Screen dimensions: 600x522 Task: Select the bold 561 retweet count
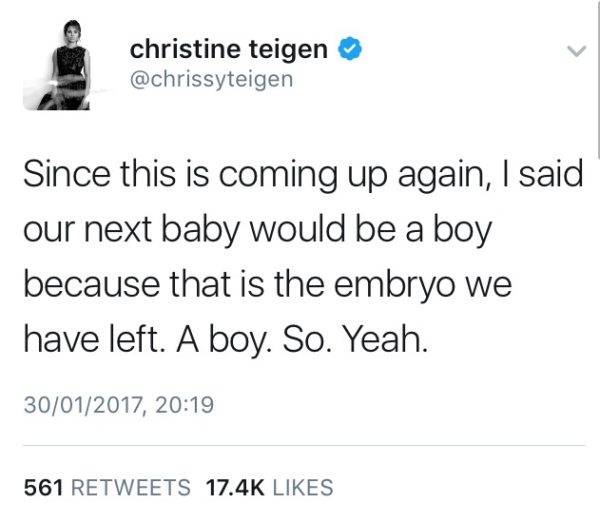click(43, 488)
